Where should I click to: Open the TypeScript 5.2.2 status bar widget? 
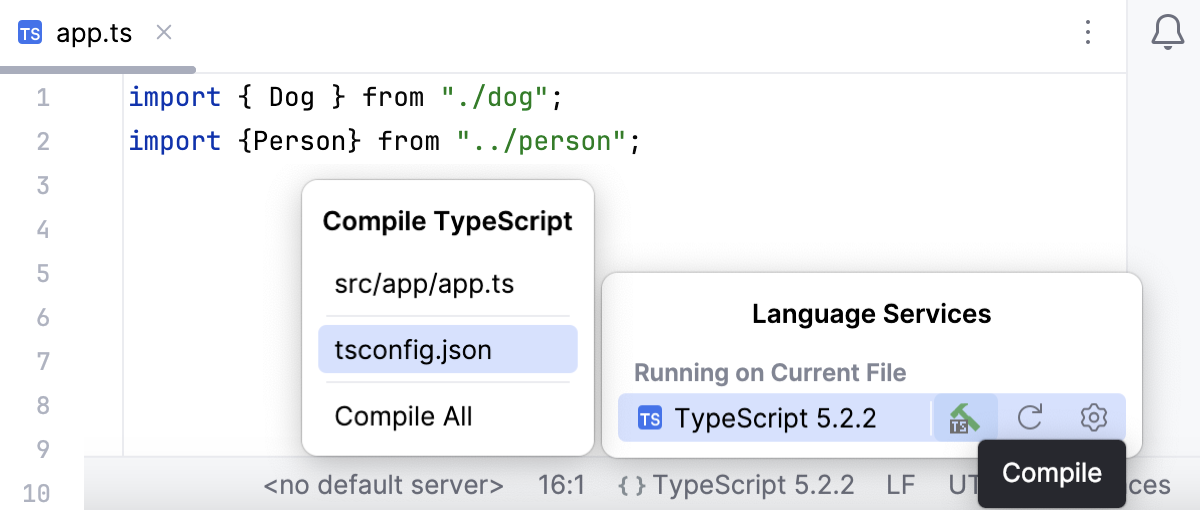[x=752, y=486]
